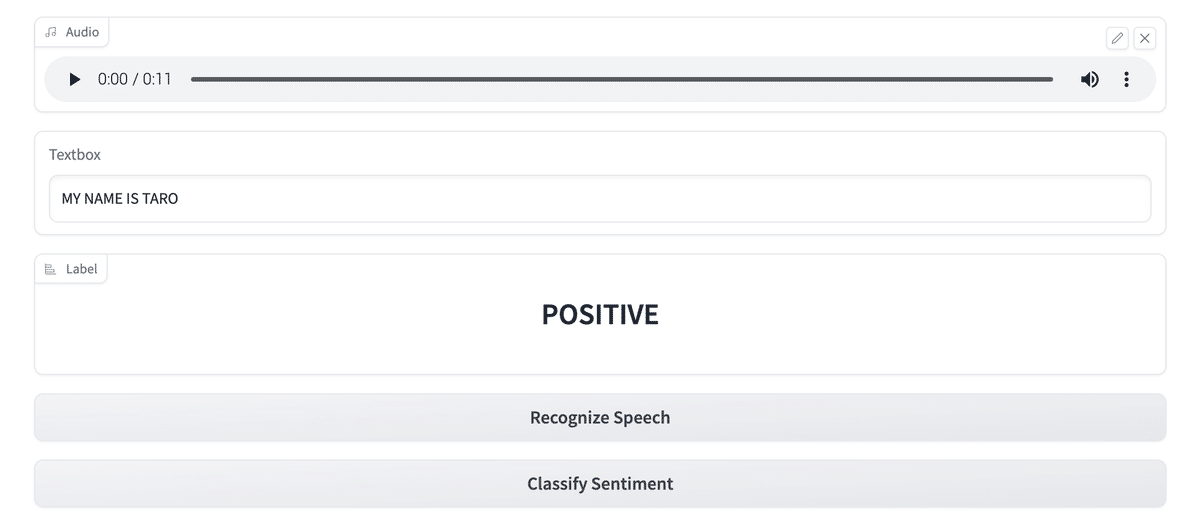
Task: Mute the audio with the speaker icon
Action: pyautogui.click(x=1089, y=79)
